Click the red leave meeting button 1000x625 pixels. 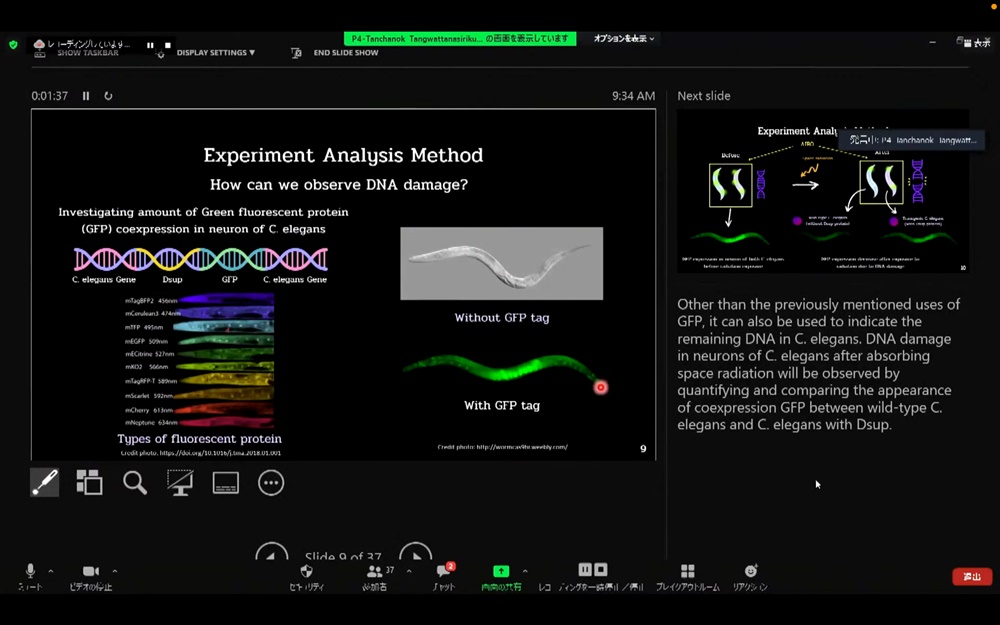971,577
